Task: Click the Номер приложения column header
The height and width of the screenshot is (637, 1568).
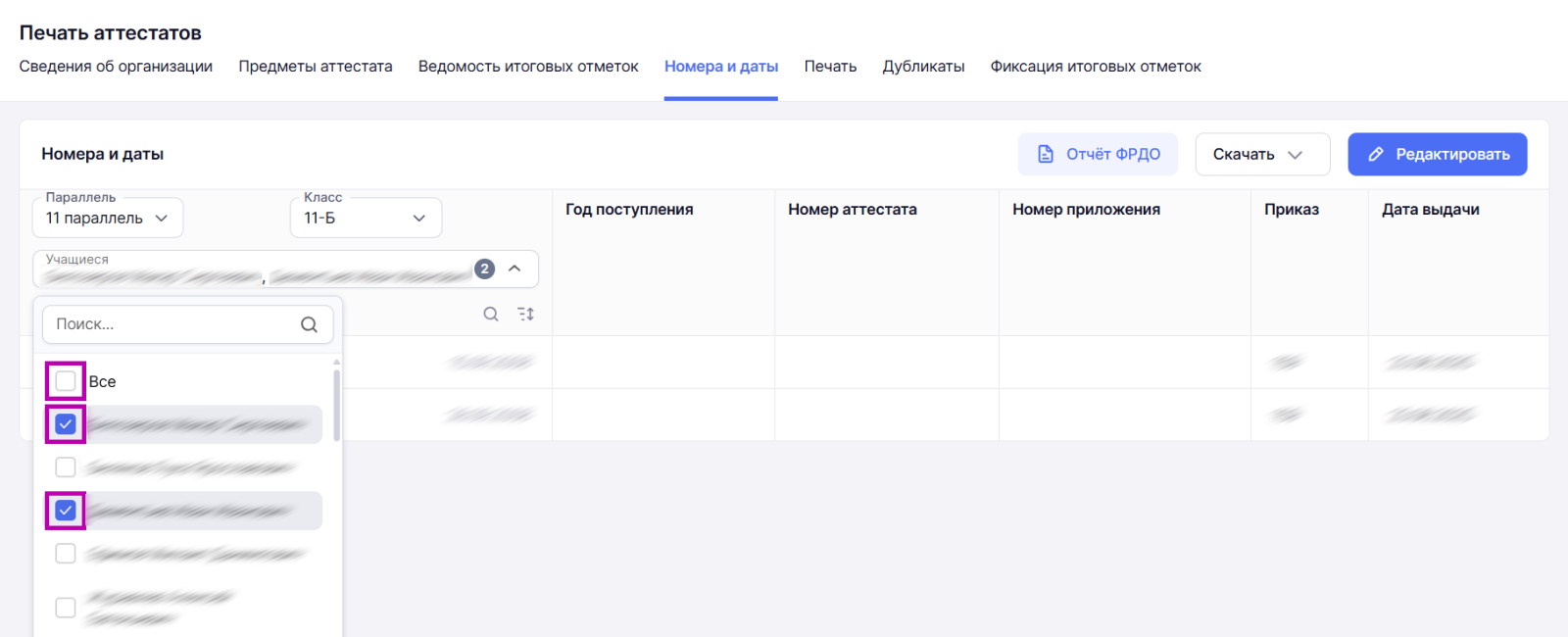Action: pos(1086,210)
